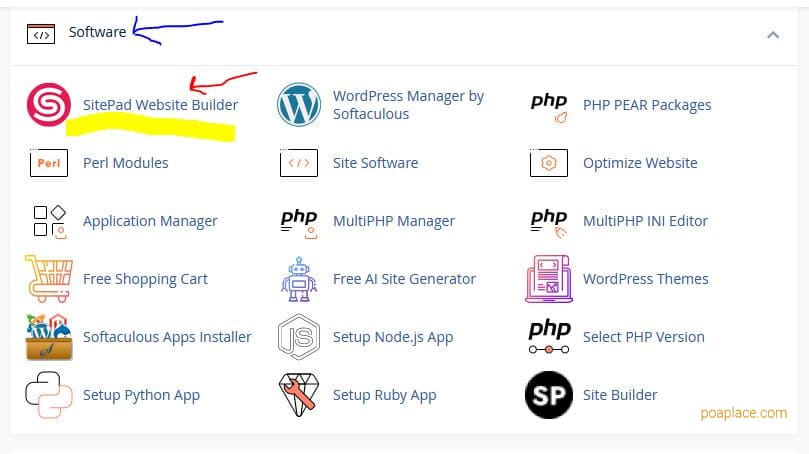Click the Softaculous Apps Installer icon
The width and height of the screenshot is (809, 454).
pos(48,337)
